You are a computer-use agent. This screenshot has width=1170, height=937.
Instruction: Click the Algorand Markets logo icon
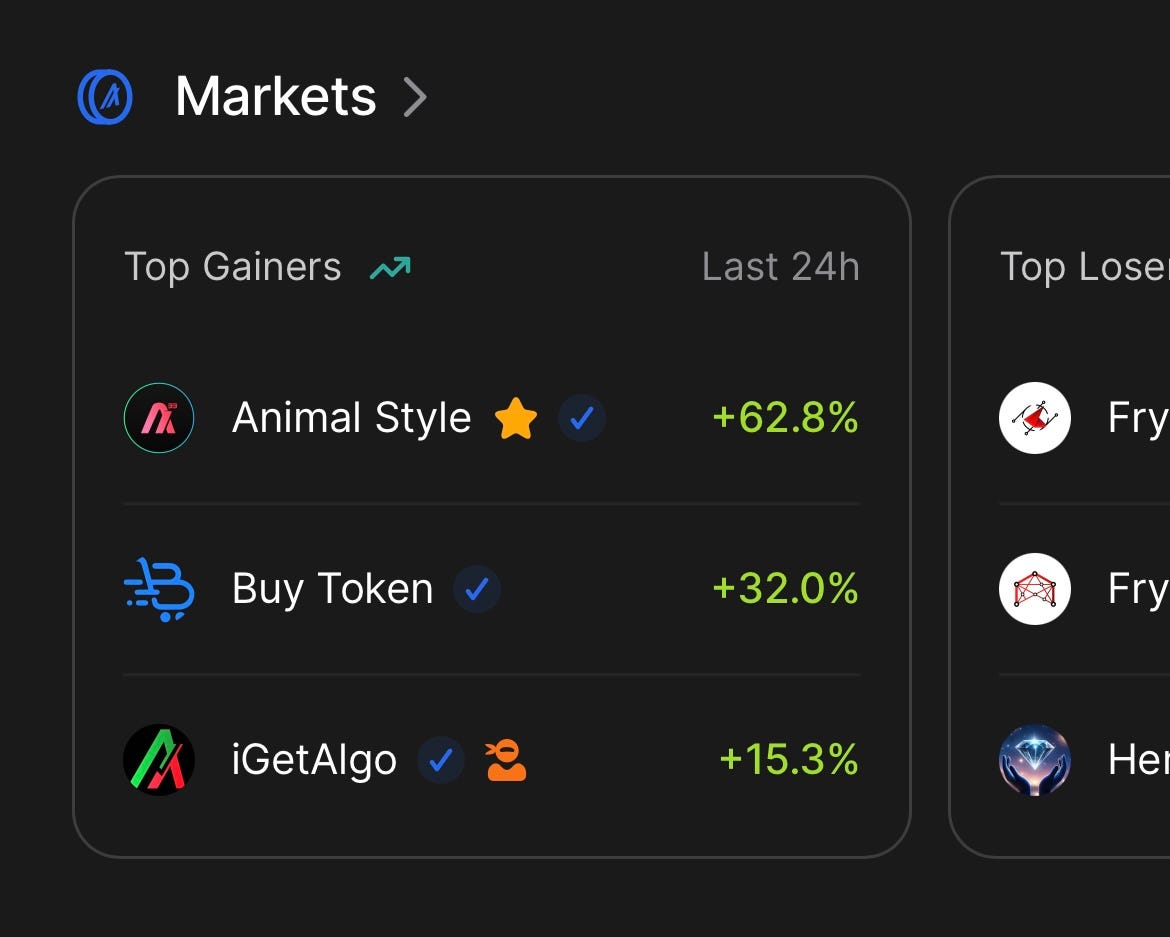click(105, 97)
